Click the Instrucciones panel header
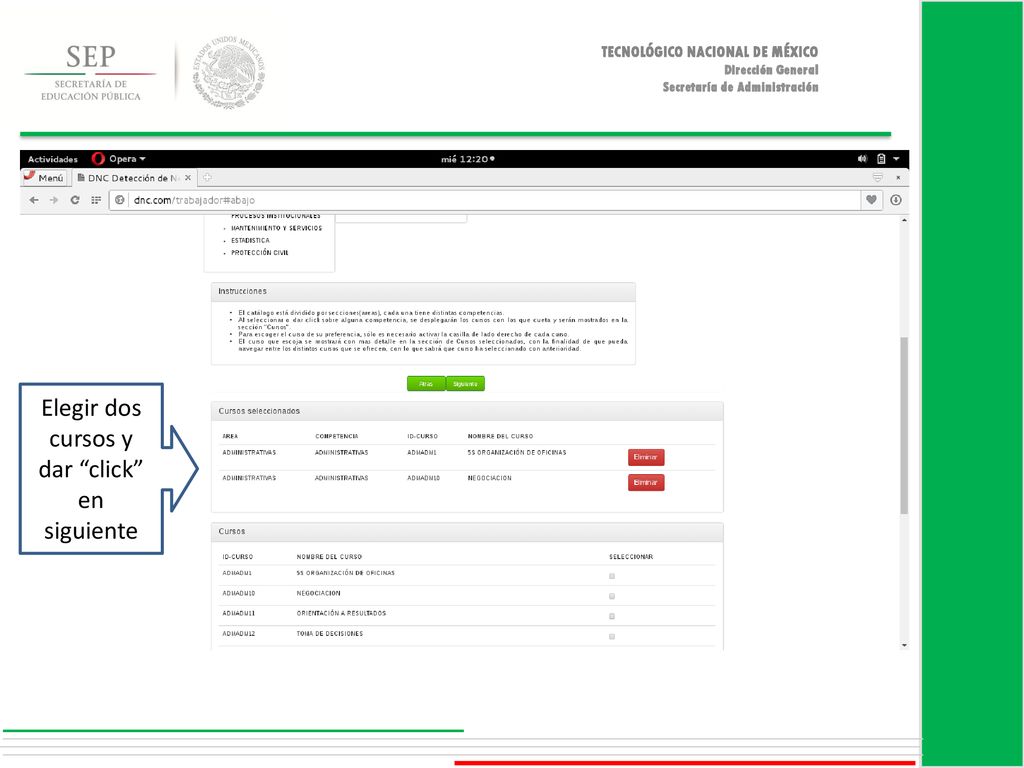This screenshot has width=1024, height=768. pyautogui.click(x=423, y=291)
